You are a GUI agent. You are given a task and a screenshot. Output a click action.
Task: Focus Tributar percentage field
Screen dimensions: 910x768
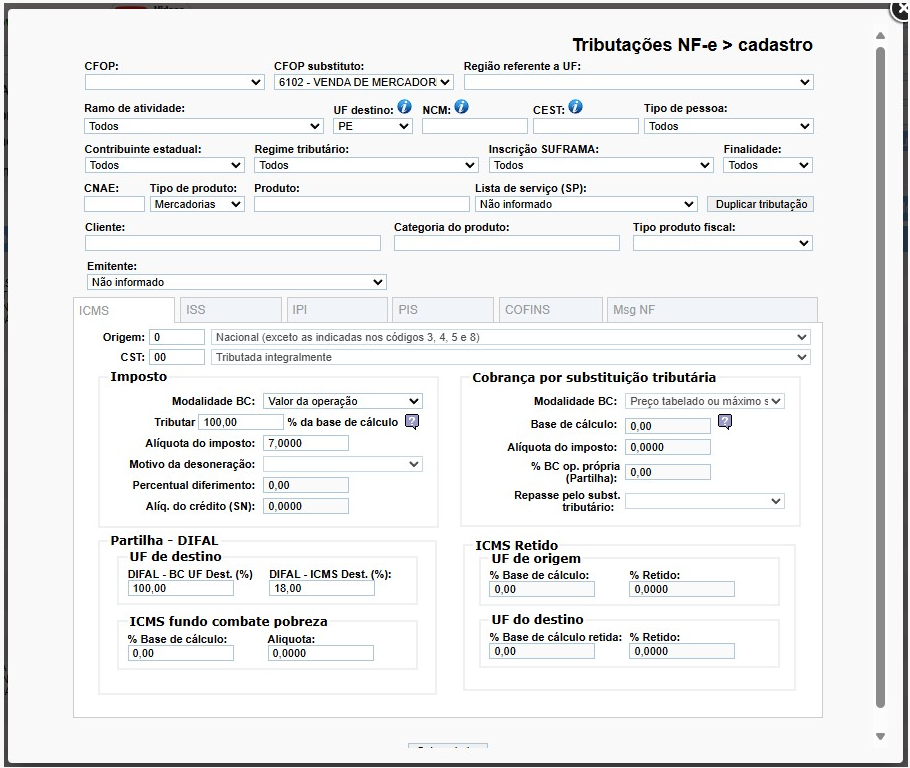(x=241, y=422)
